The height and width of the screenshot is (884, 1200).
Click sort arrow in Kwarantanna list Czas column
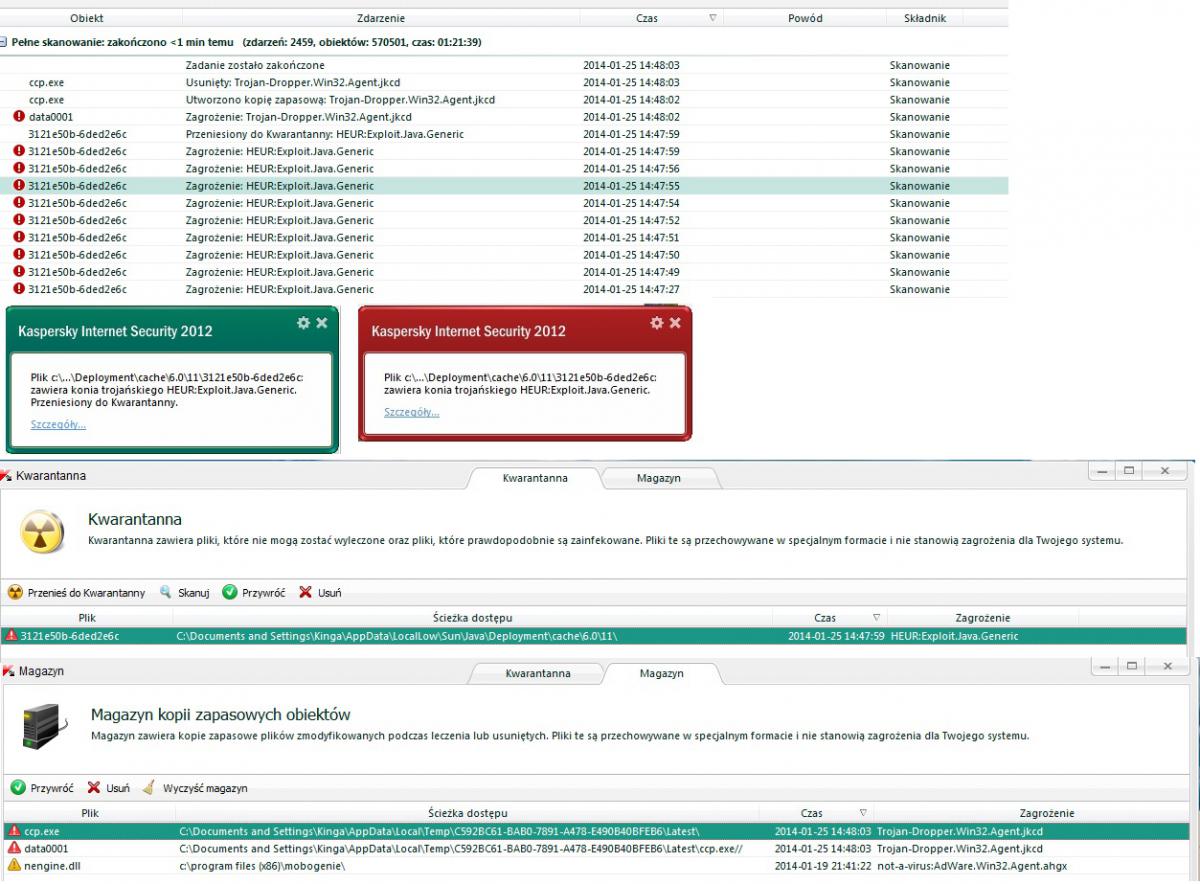[x=876, y=618]
